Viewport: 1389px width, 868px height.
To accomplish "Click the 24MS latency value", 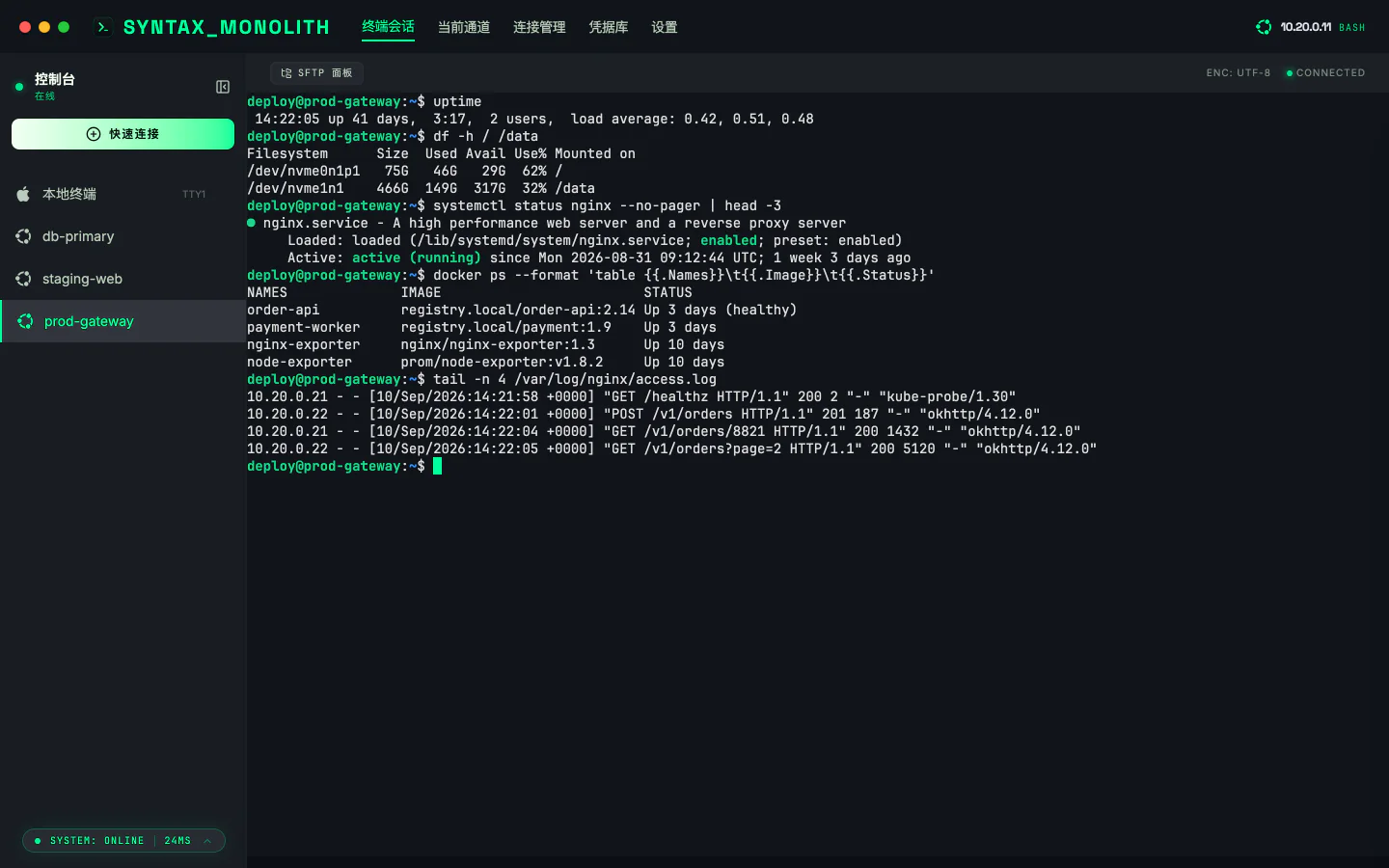I will click(177, 841).
